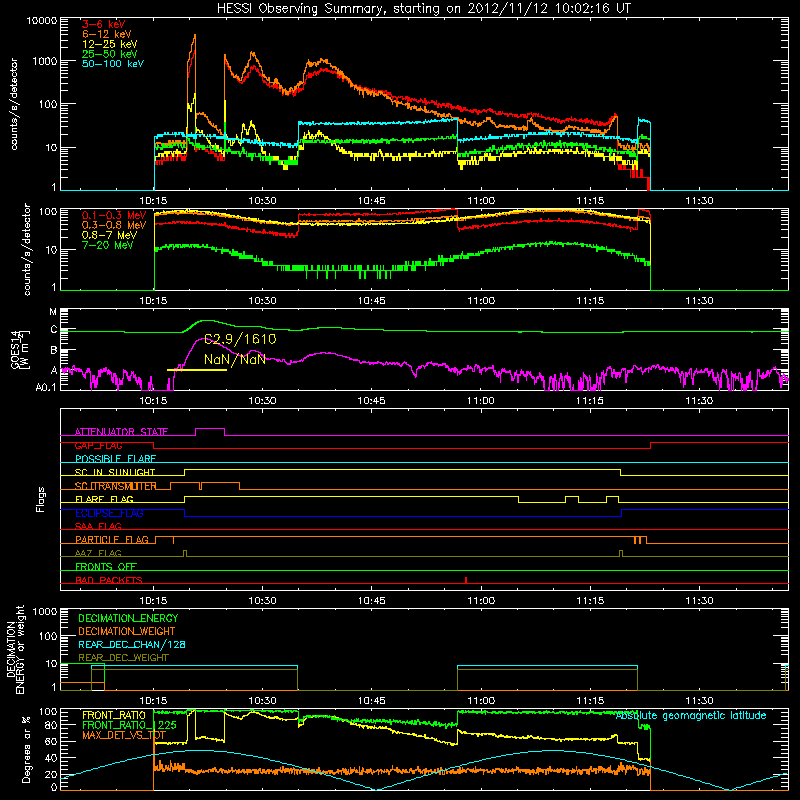This screenshot has height=800, width=800.
Task: Click the raised ATTENUATOR_STATE step segment
Action: click(210, 429)
